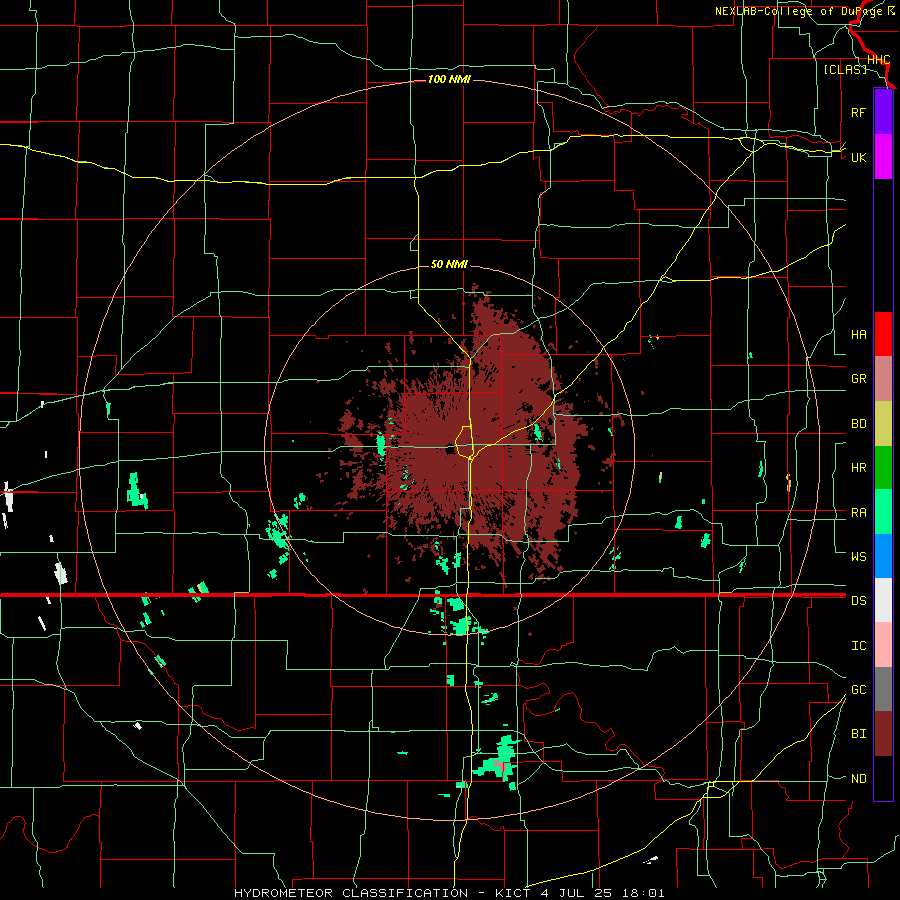Click the pinkish GR legend swatch
Viewport: 900px width, 900px height.
tap(883, 379)
